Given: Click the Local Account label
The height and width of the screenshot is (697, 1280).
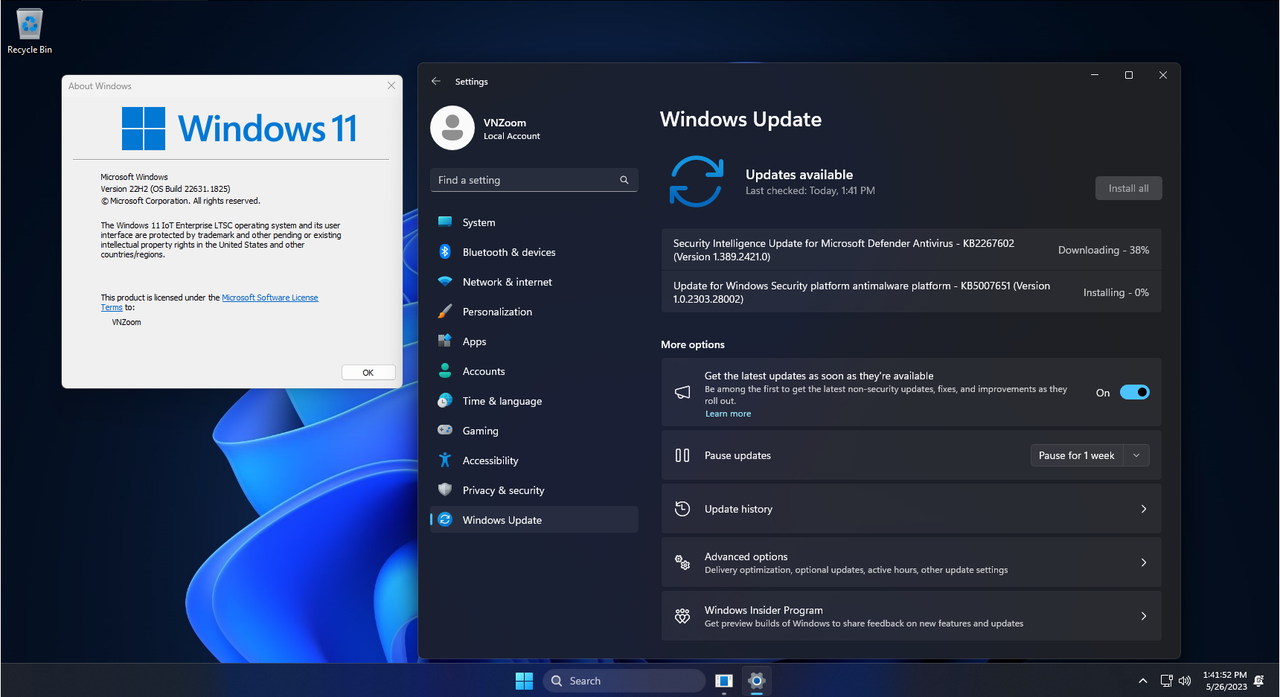Looking at the screenshot, I should 512,136.
